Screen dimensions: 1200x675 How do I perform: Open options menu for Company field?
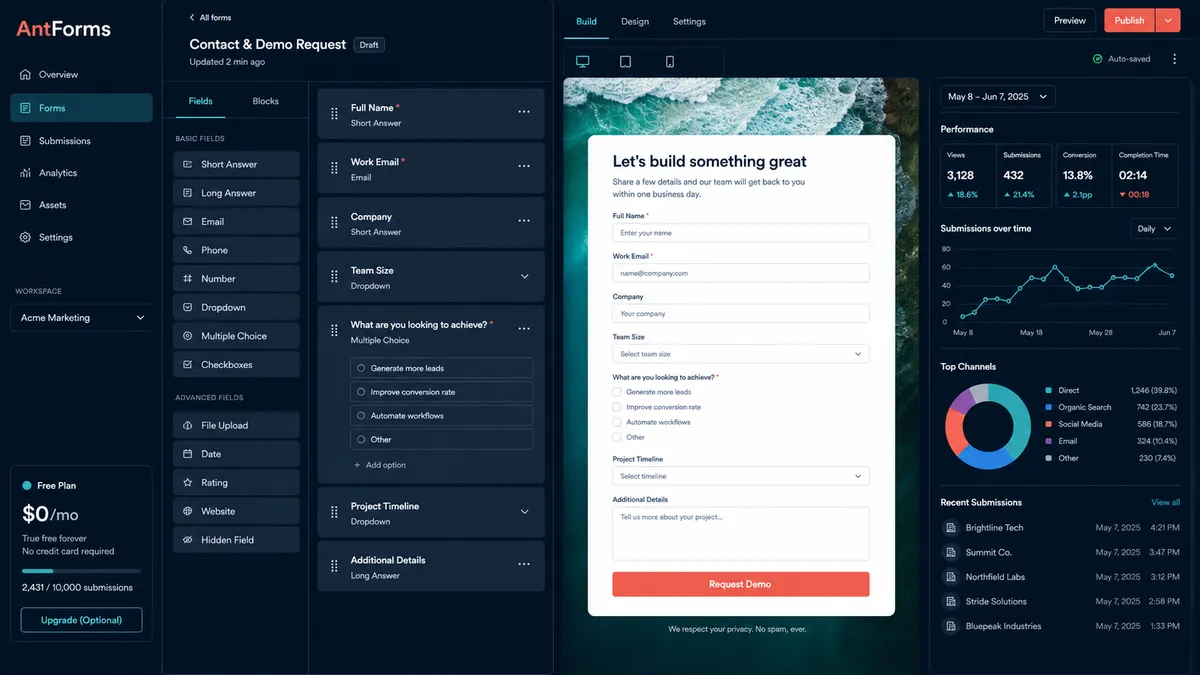click(524, 220)
